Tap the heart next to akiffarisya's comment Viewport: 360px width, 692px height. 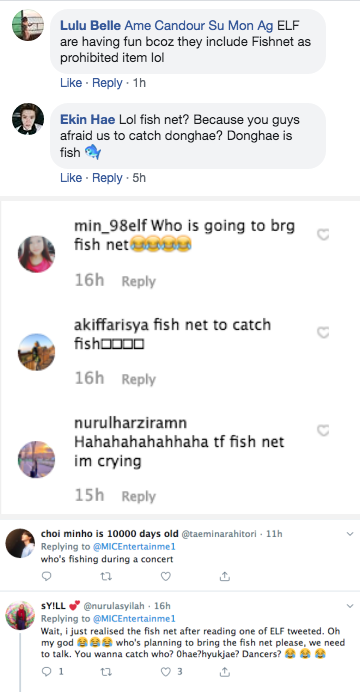pos(323,333)
